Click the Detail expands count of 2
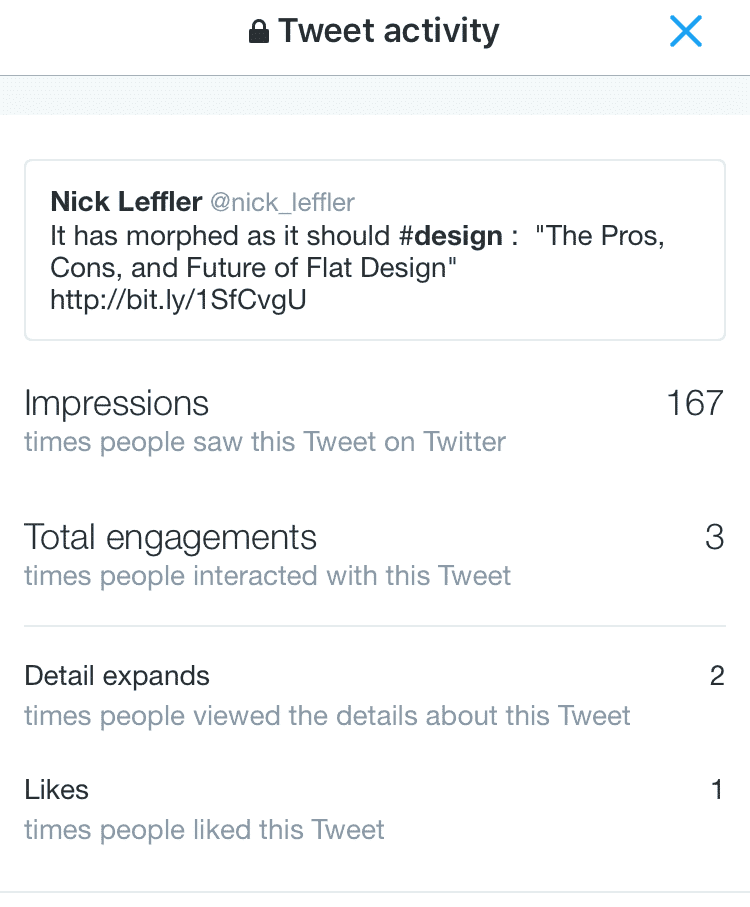 point(716,676)
